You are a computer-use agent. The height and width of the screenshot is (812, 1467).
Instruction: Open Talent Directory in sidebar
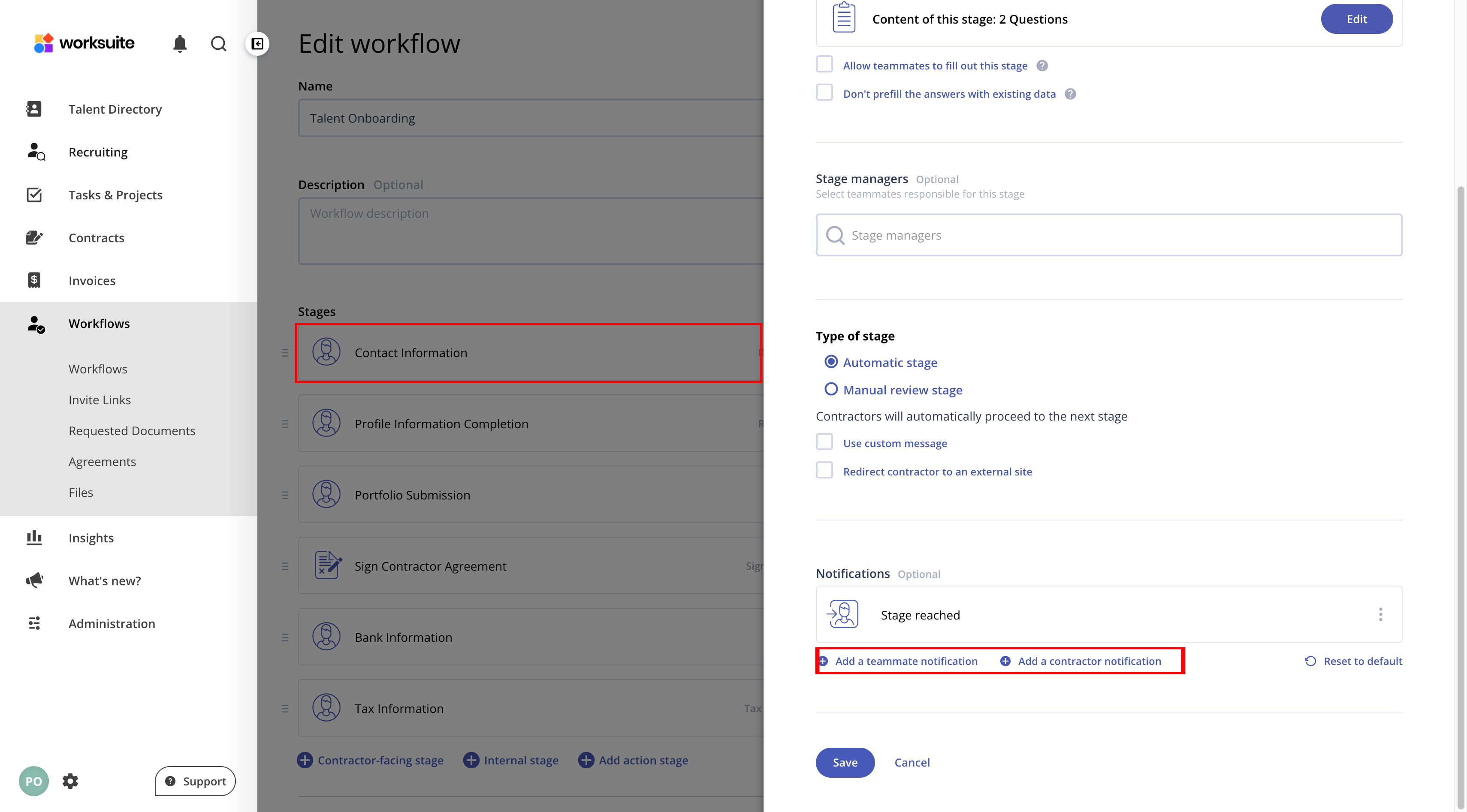pos(115,109)
